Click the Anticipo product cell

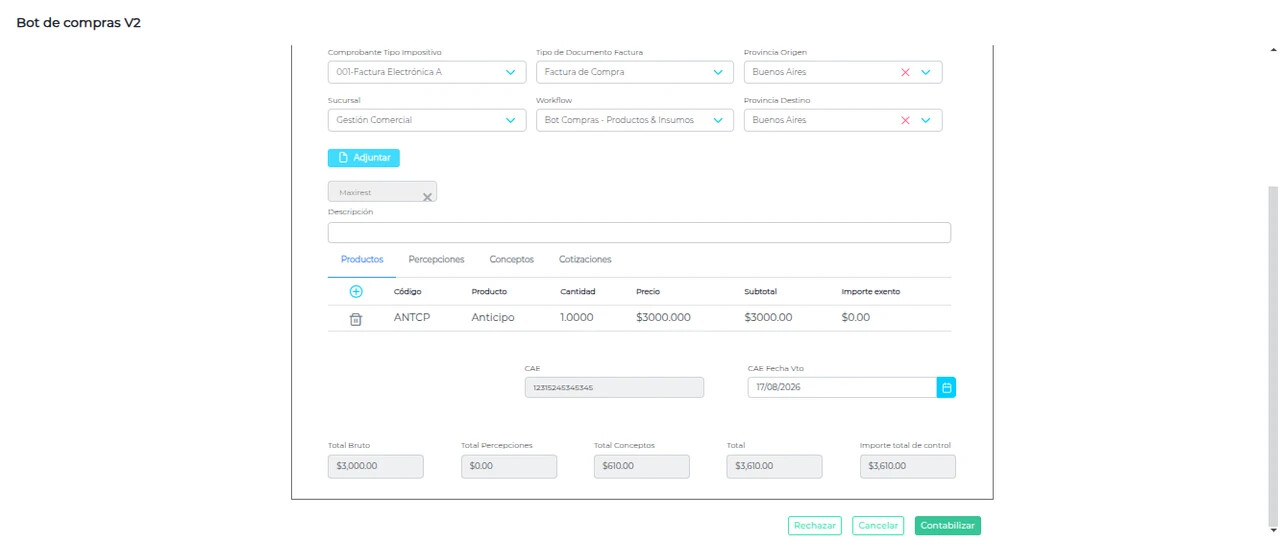tap(493, 317)
